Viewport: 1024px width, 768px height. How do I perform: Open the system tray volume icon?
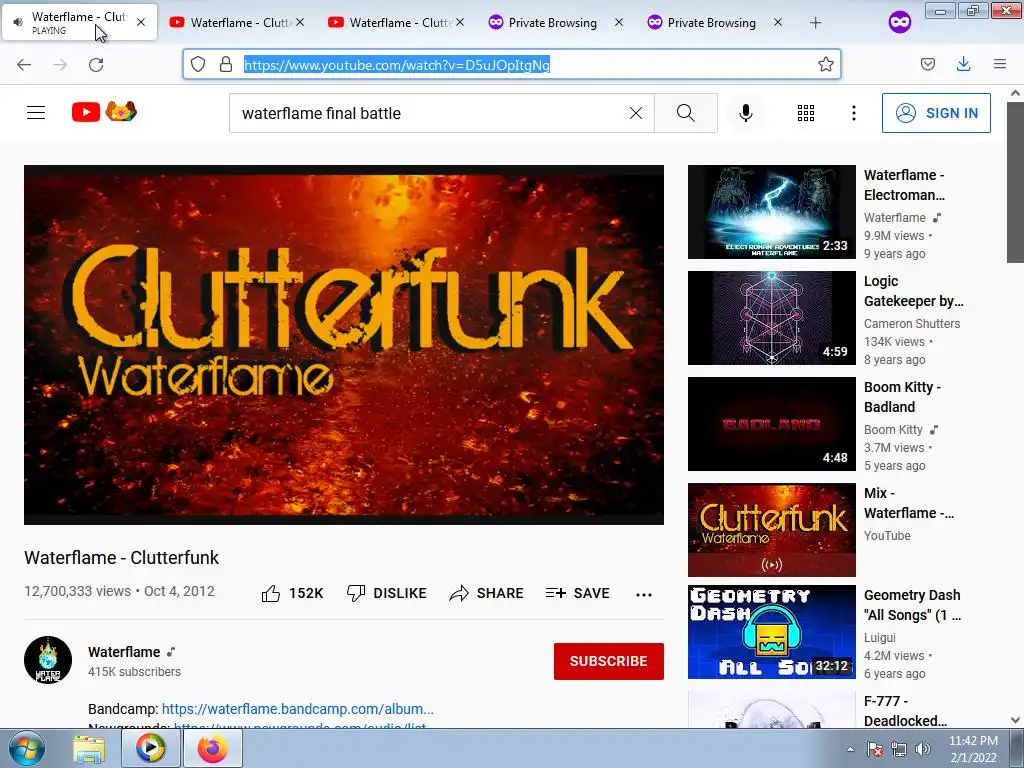[922, 749]
